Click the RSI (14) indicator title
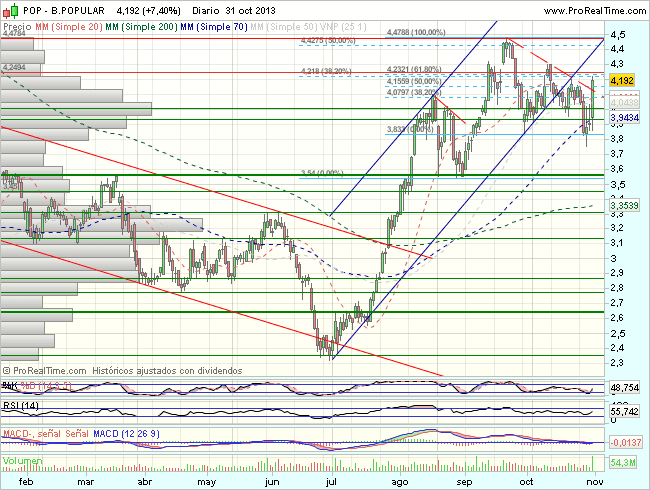Image resolution: width=650 pixels, height=490 pixels. tap(21, 405)
